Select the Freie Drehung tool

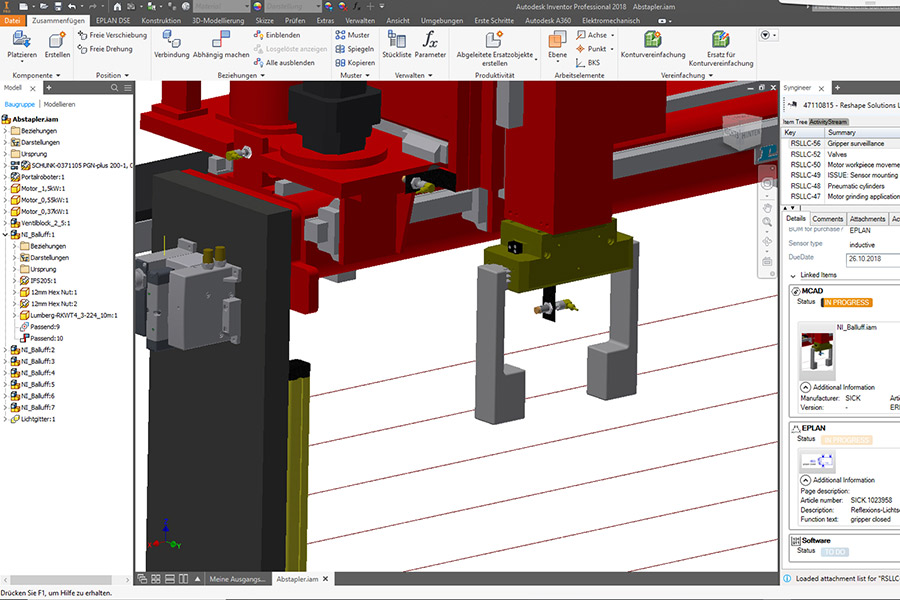tap(105, 49)
